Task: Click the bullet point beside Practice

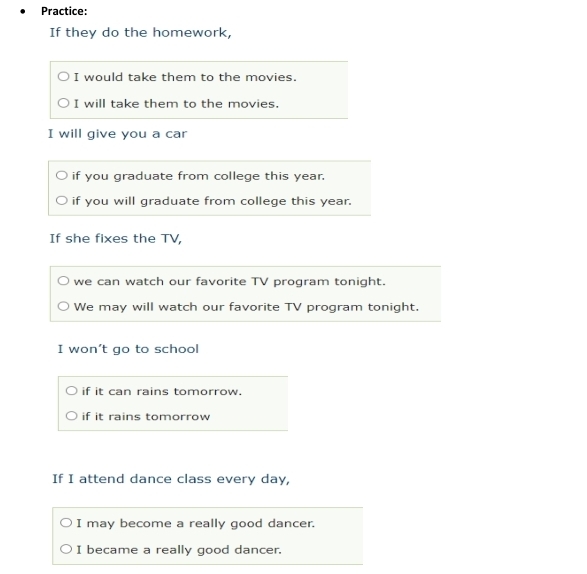Action: (23, 12)
